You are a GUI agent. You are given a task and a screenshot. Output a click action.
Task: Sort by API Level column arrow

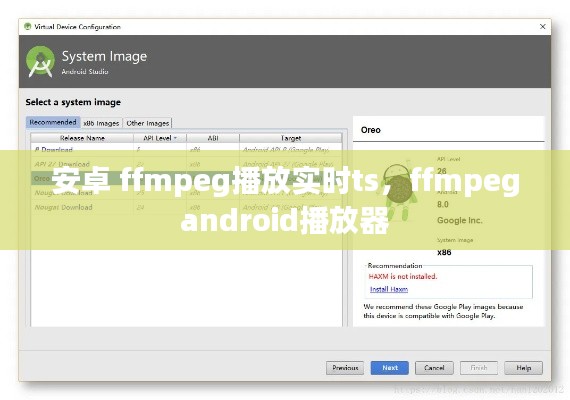[x=175, y=138]
